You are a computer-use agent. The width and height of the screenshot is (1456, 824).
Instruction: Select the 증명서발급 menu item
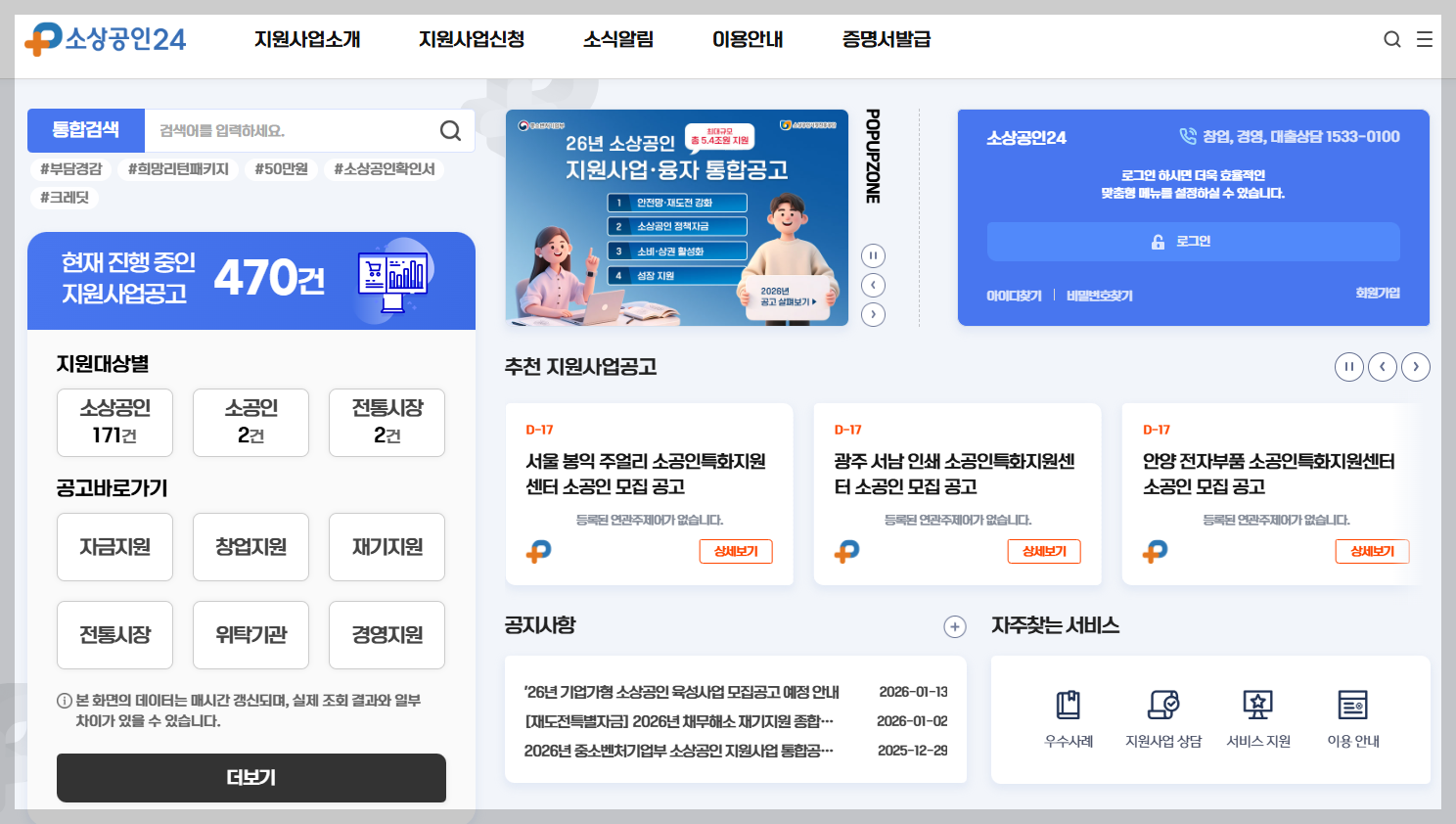click(885, 39)
